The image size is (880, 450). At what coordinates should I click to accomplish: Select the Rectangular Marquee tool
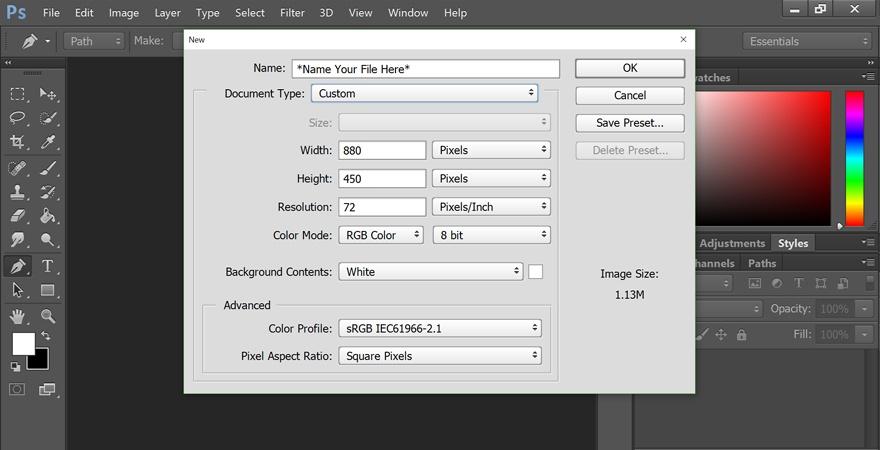[x=18, y=94]
